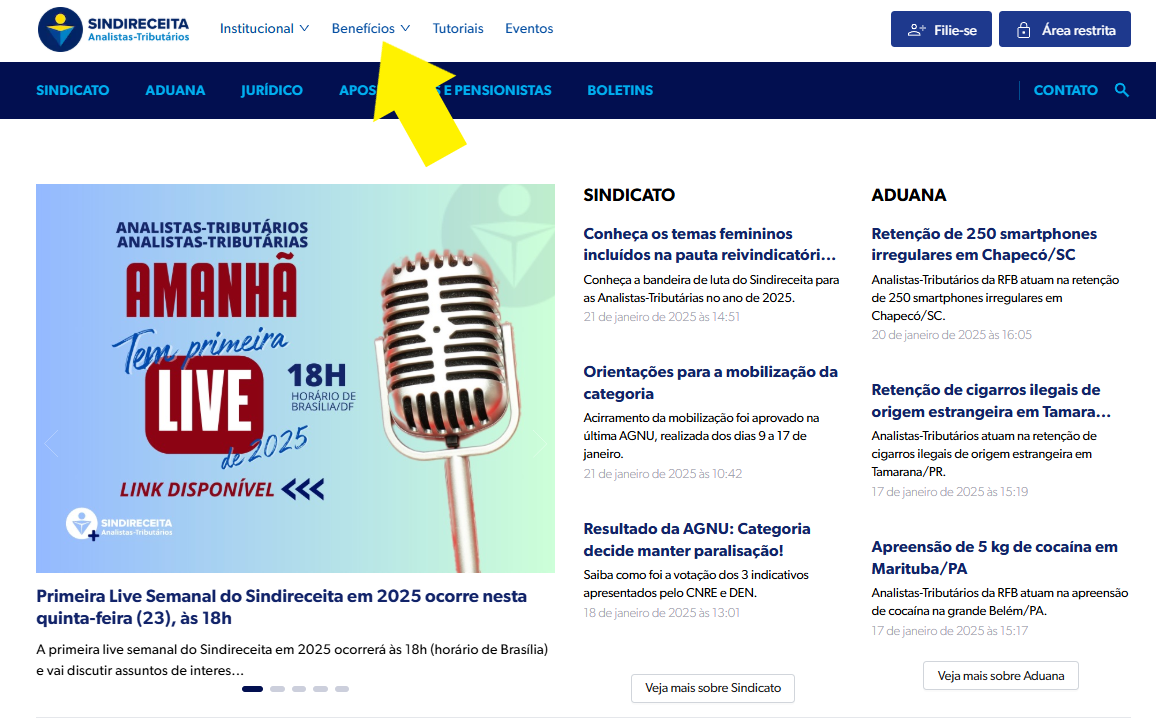Select the JURÍDICO navigation tab
Image resolution: width=1156 pixels, height=722 pixels.
271,90
